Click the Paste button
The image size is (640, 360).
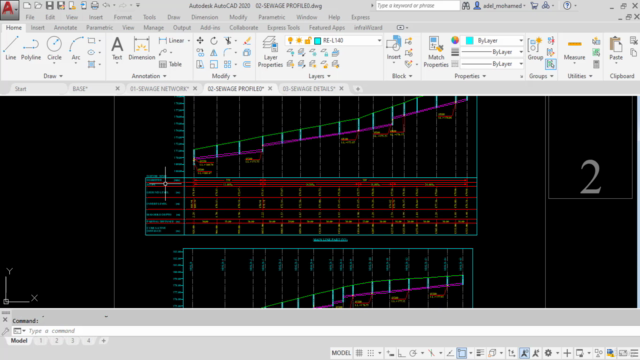[616, 49]
